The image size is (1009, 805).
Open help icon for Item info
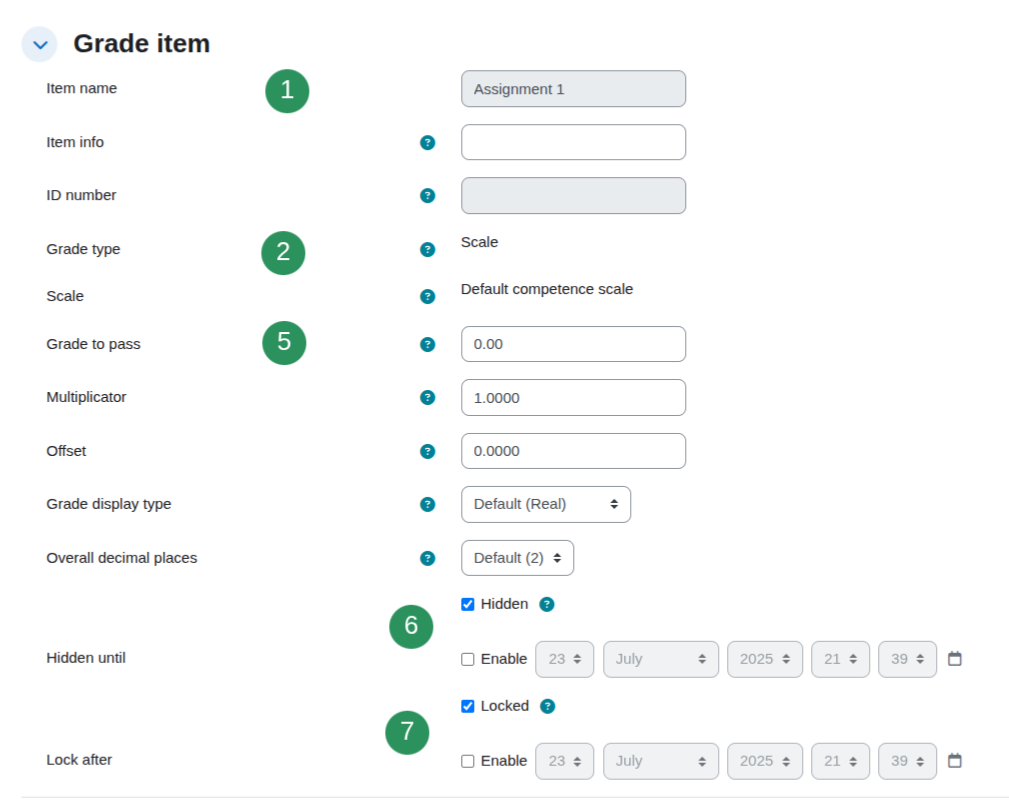[x=427, y=142]
